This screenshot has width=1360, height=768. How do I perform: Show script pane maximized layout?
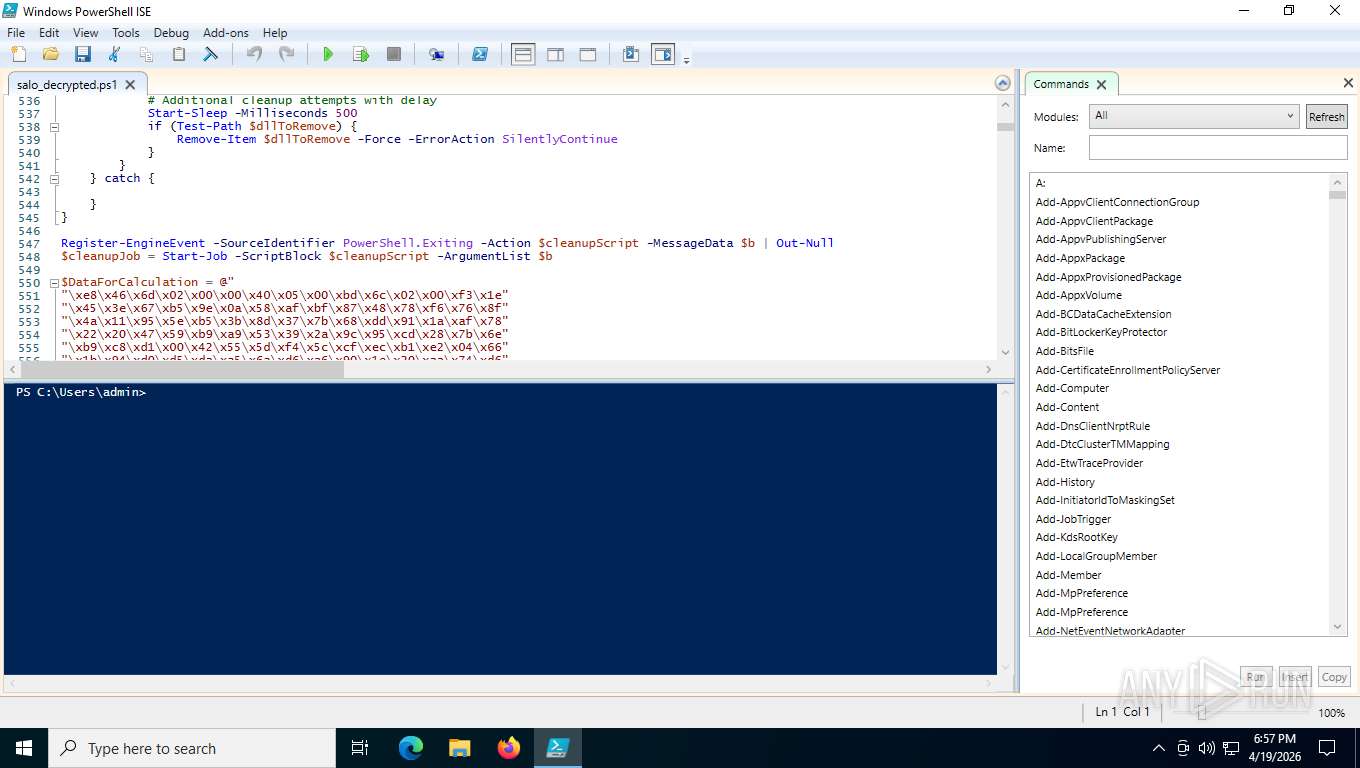tap(588, 54)
